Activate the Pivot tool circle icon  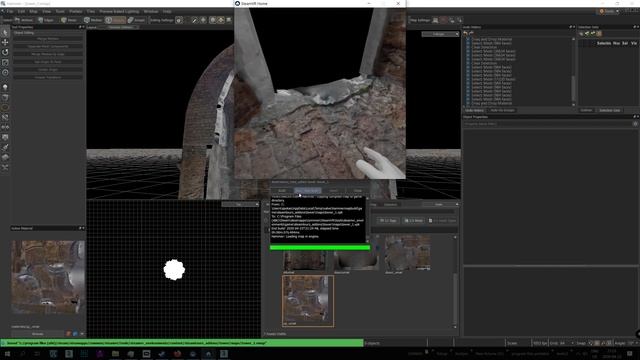click(5, 73)
